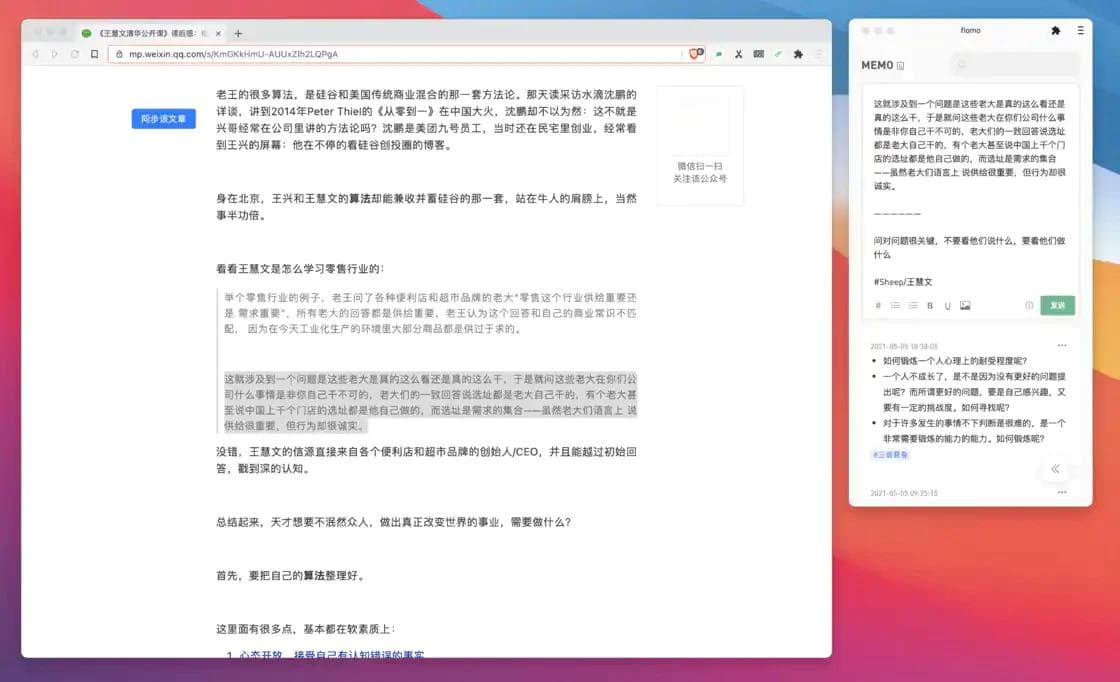
Task: Click the blue 同步该文章 button
Action: click(x=164, y=119)
